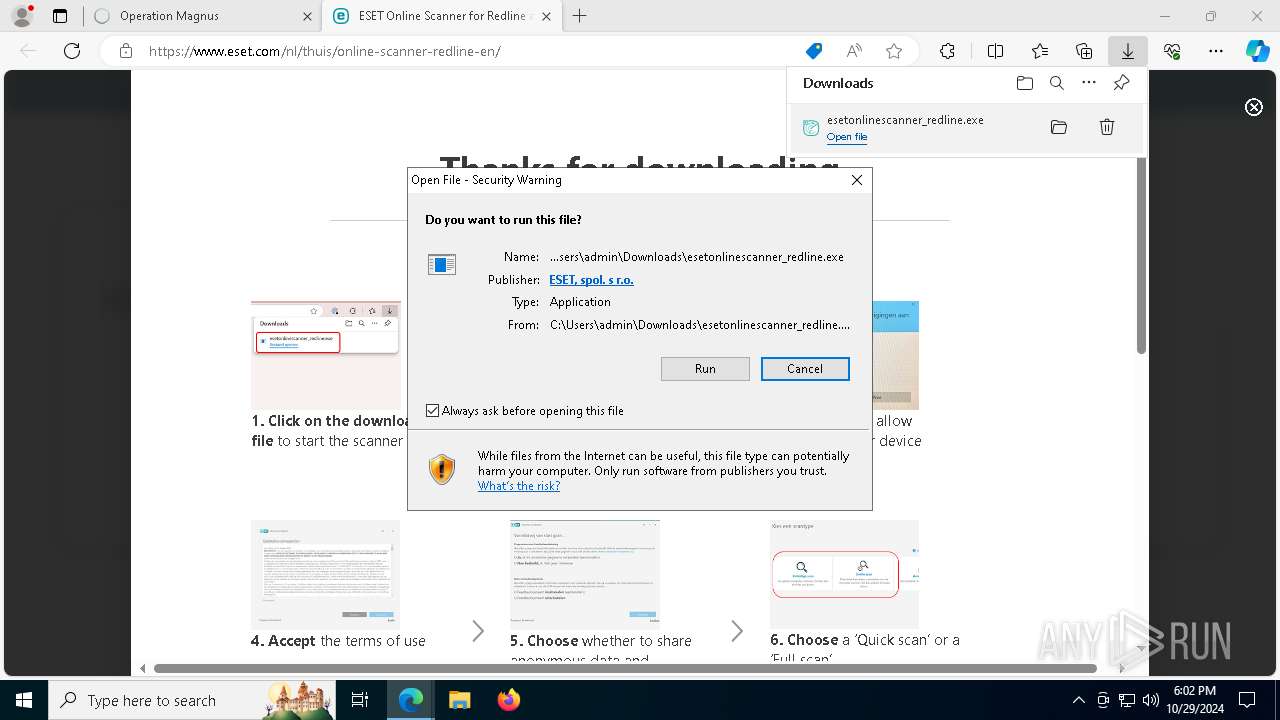1280x720 pixels.
Task: Open the What's the risk? link
Action: pos(519,486)
